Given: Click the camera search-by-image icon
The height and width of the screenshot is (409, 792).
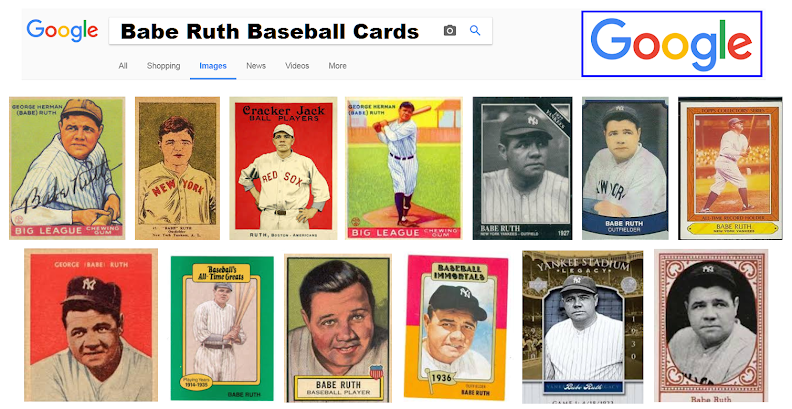Looking at the screenshot, I should point(450,31).
